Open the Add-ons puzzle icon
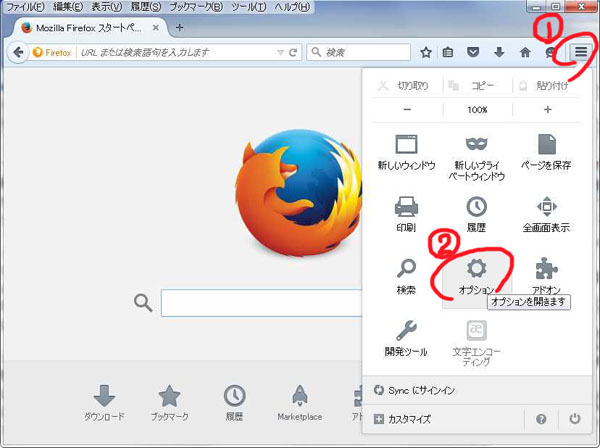 tap(547, 270)
